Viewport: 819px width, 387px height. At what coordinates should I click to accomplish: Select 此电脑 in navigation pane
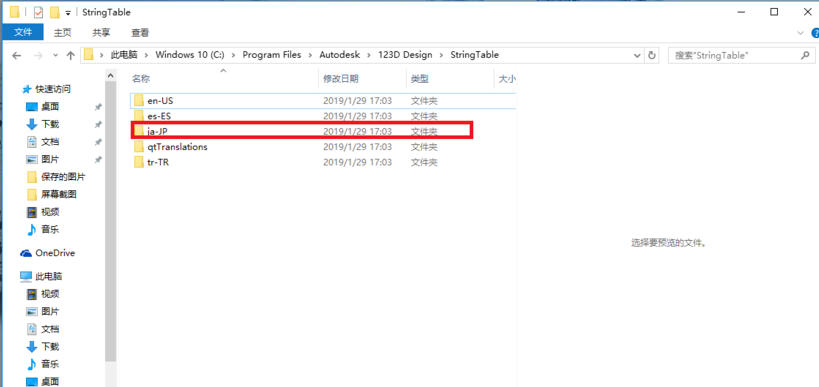pos(49,276)
